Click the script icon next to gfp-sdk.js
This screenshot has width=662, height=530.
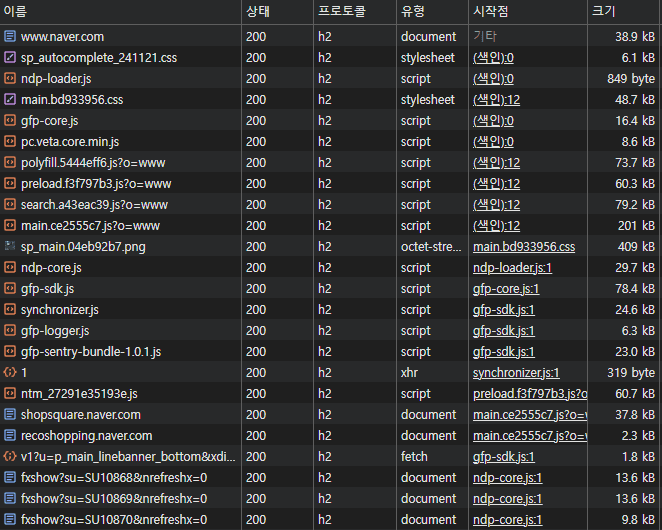click(10, 288)
